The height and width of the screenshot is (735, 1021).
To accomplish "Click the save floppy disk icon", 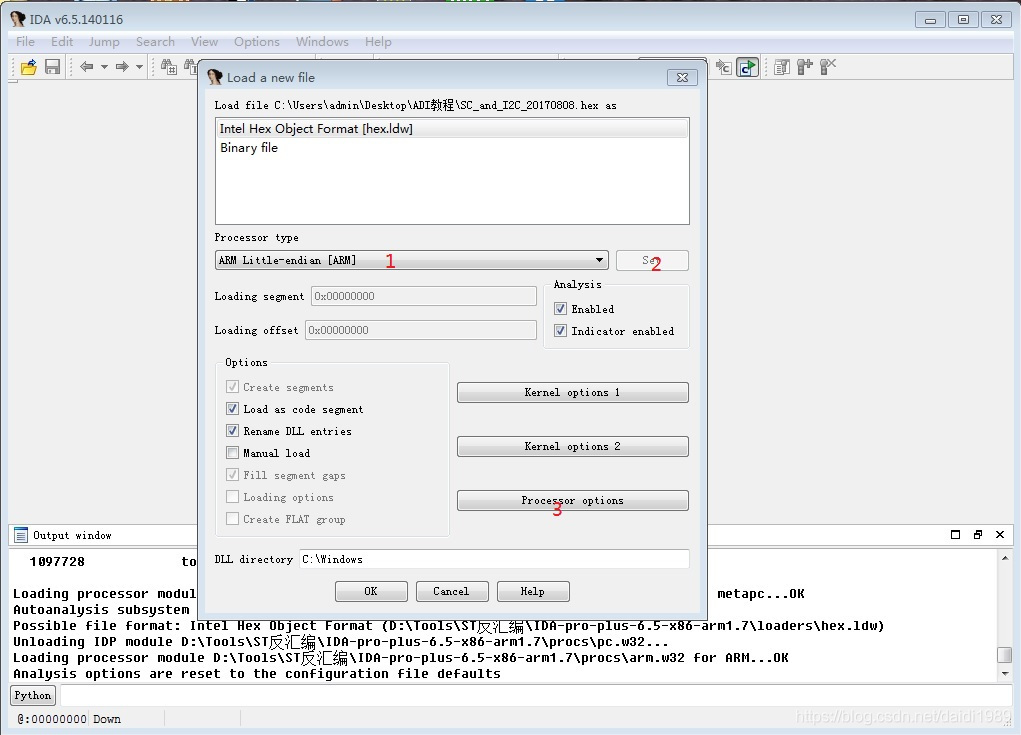I will pos(52,66).
